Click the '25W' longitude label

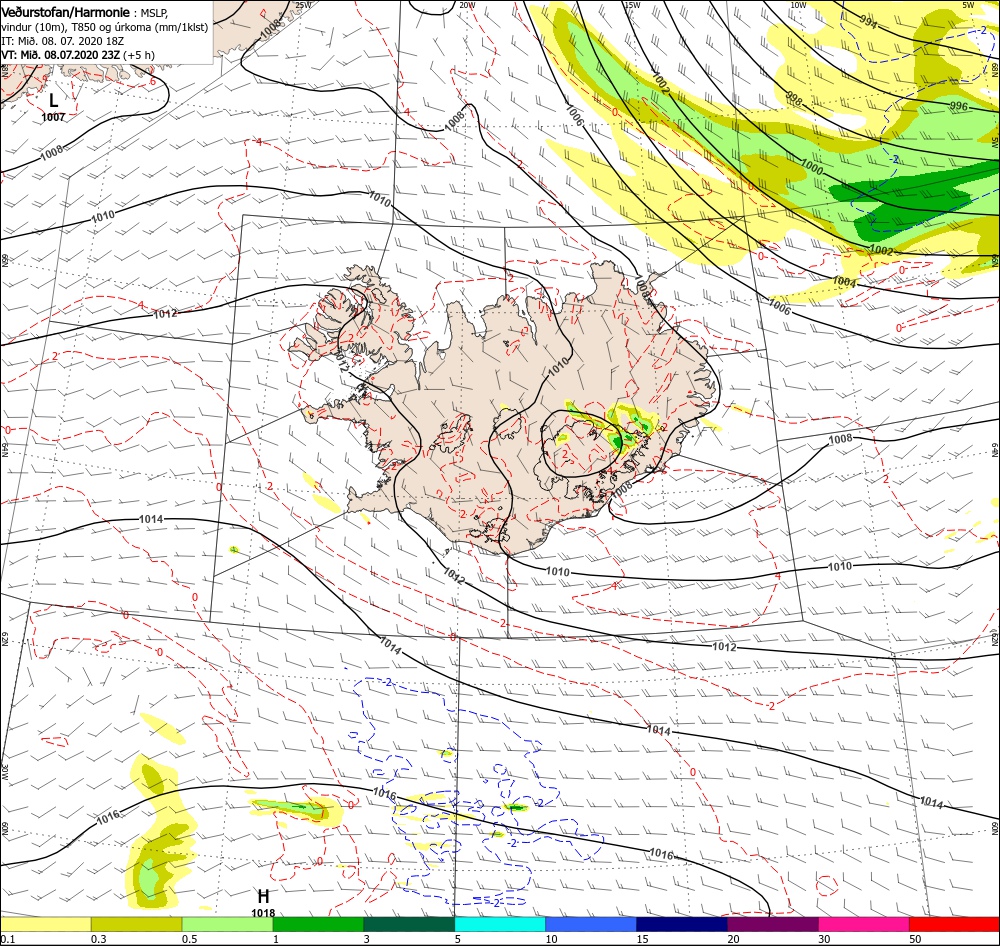click(x=304, y=5)
